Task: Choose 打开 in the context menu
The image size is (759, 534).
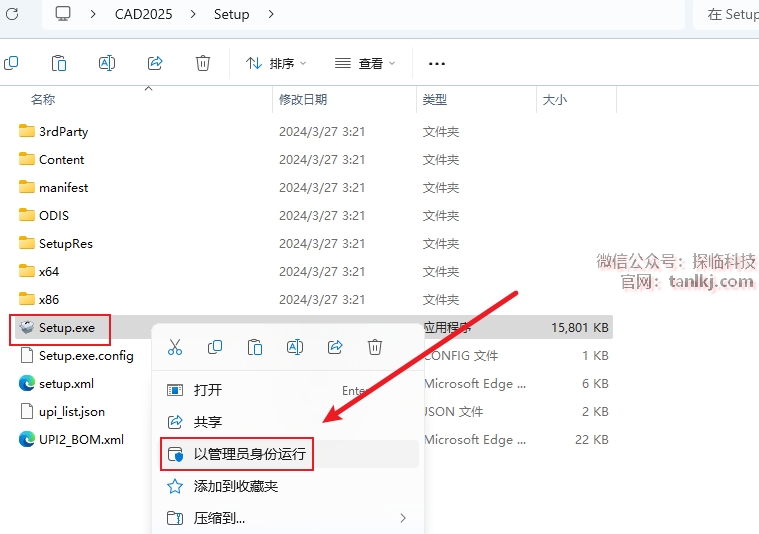Action: pyautogui.click(x=289, y=390)
